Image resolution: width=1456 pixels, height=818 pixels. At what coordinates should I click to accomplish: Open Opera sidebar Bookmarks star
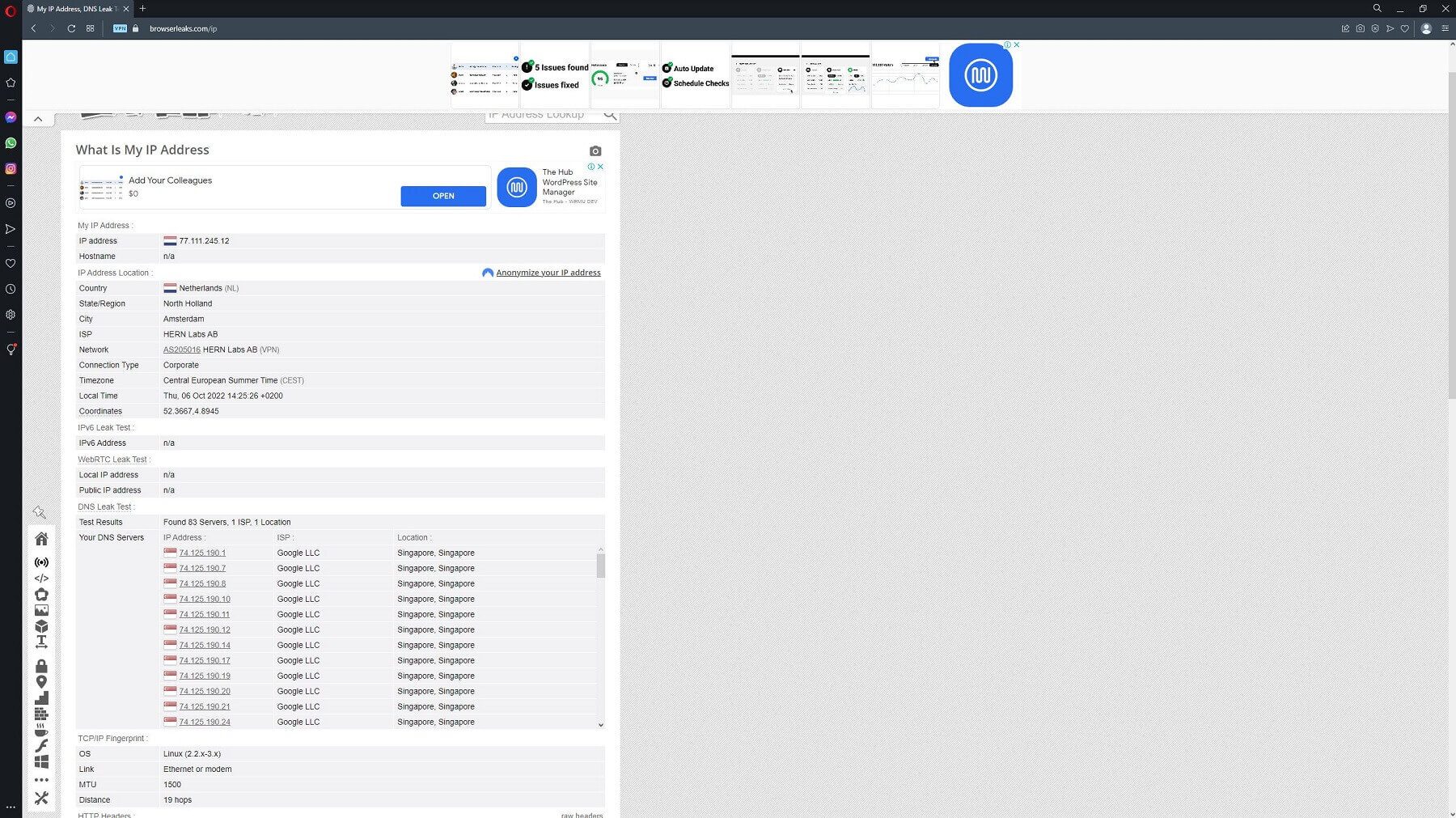click(11, 83)
